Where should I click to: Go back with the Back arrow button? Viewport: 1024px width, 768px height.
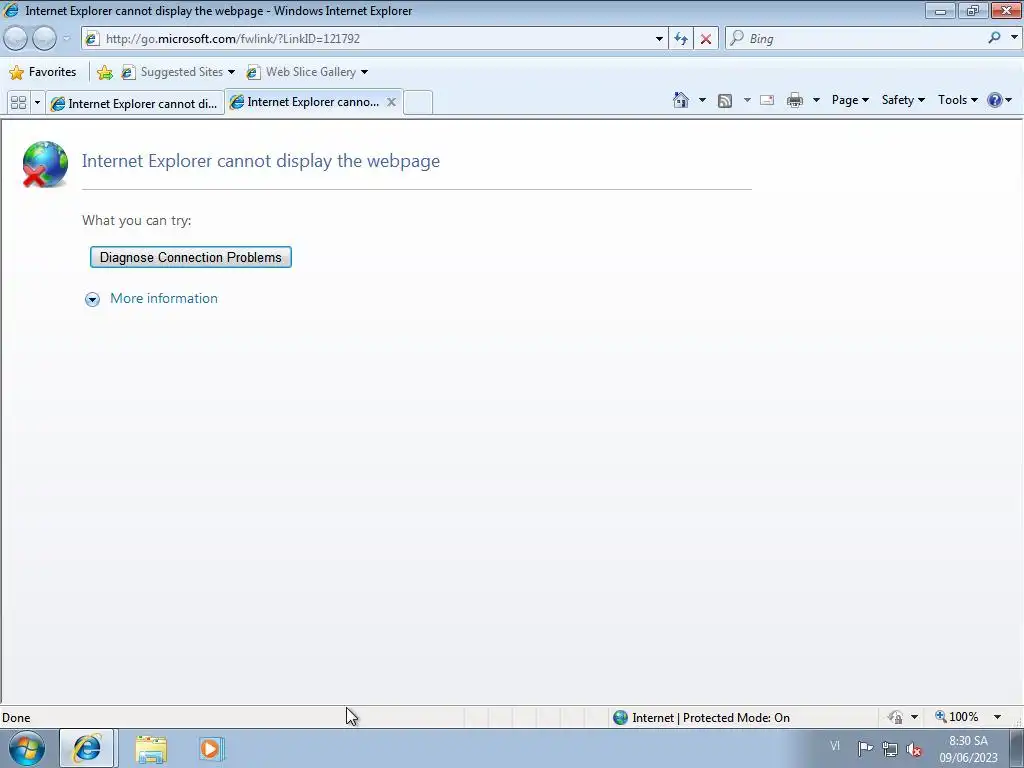click(x=16, y=39)
